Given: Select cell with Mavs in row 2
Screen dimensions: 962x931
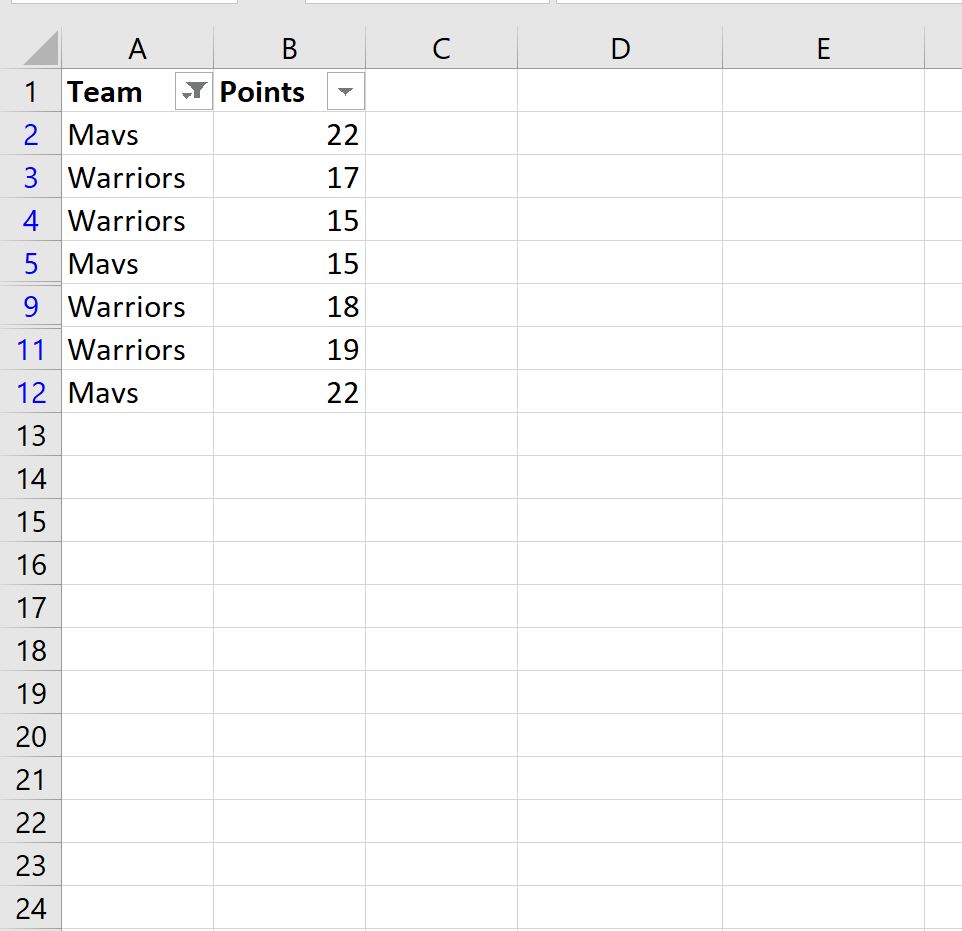Looking at the screenshot, I should click(137, 134).
